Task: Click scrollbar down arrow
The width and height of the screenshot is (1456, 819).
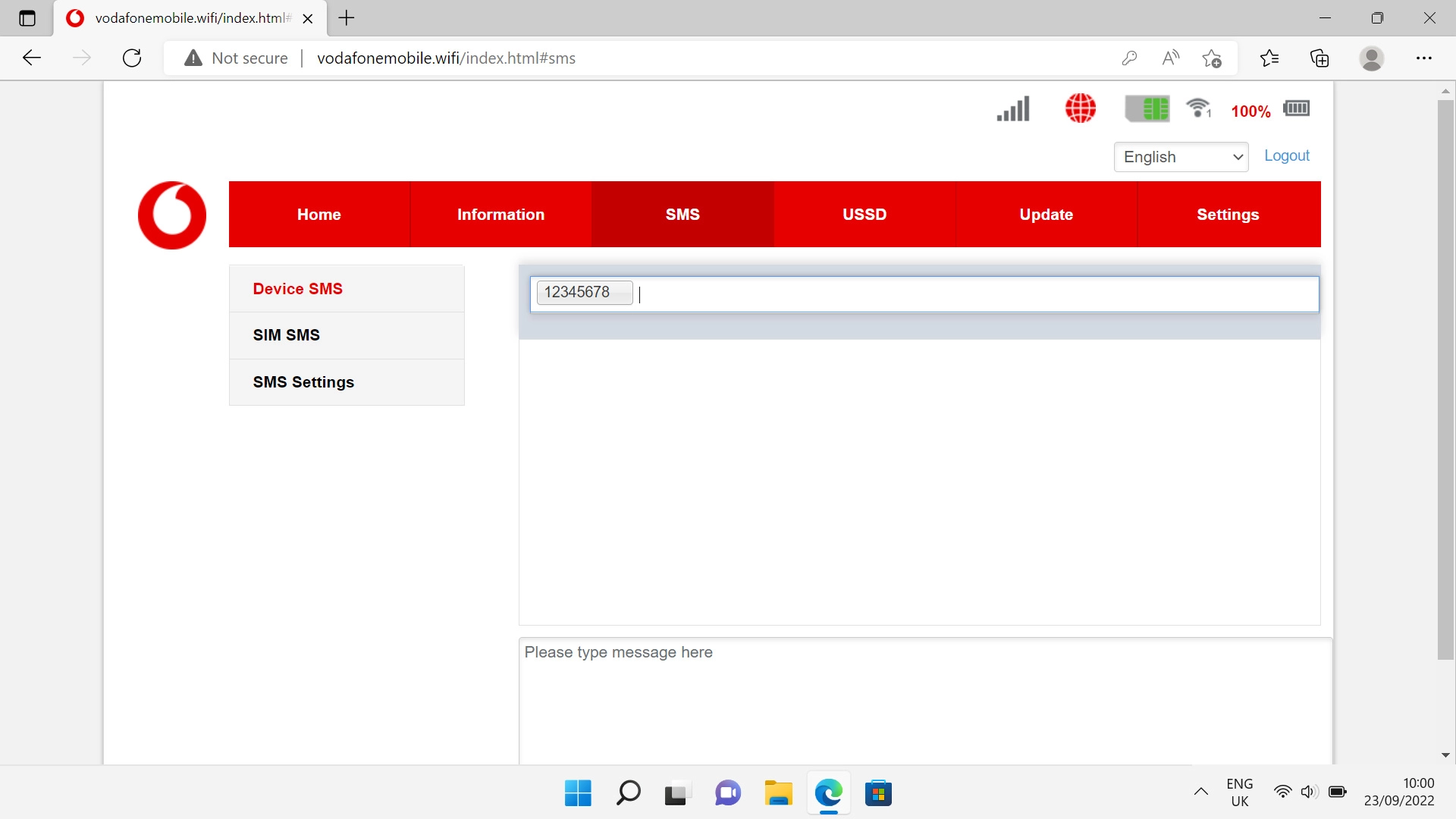Action: [1445, 755]
